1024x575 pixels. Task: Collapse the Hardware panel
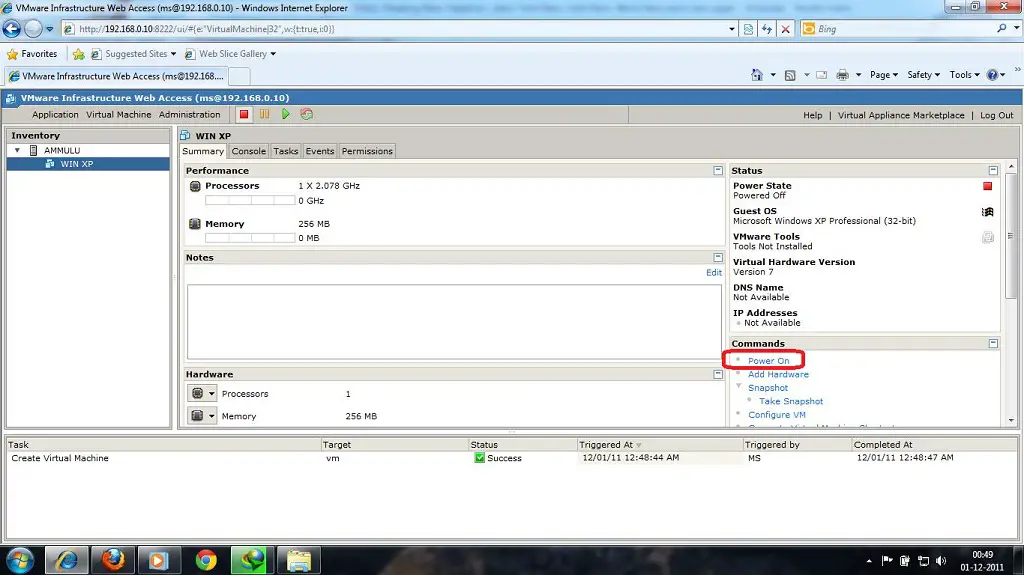click(x=718, y=374)
